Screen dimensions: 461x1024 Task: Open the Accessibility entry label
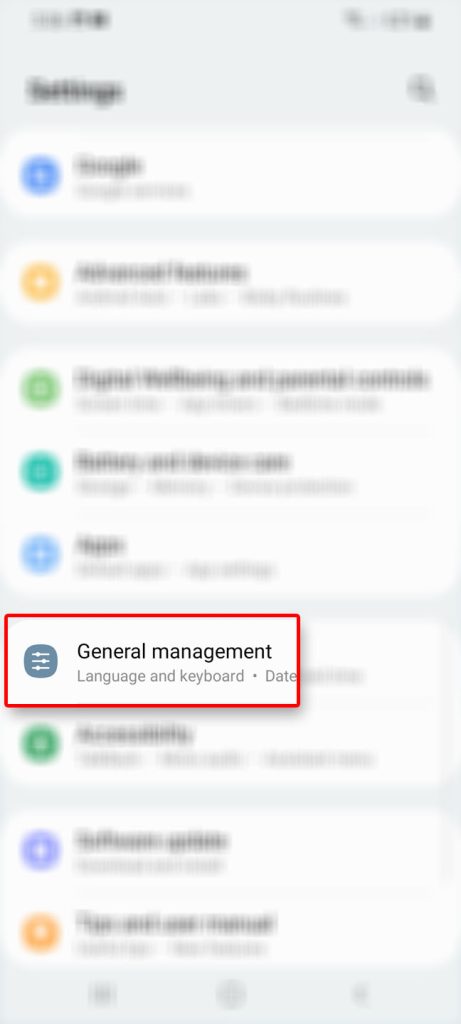[x=134, y=733]
